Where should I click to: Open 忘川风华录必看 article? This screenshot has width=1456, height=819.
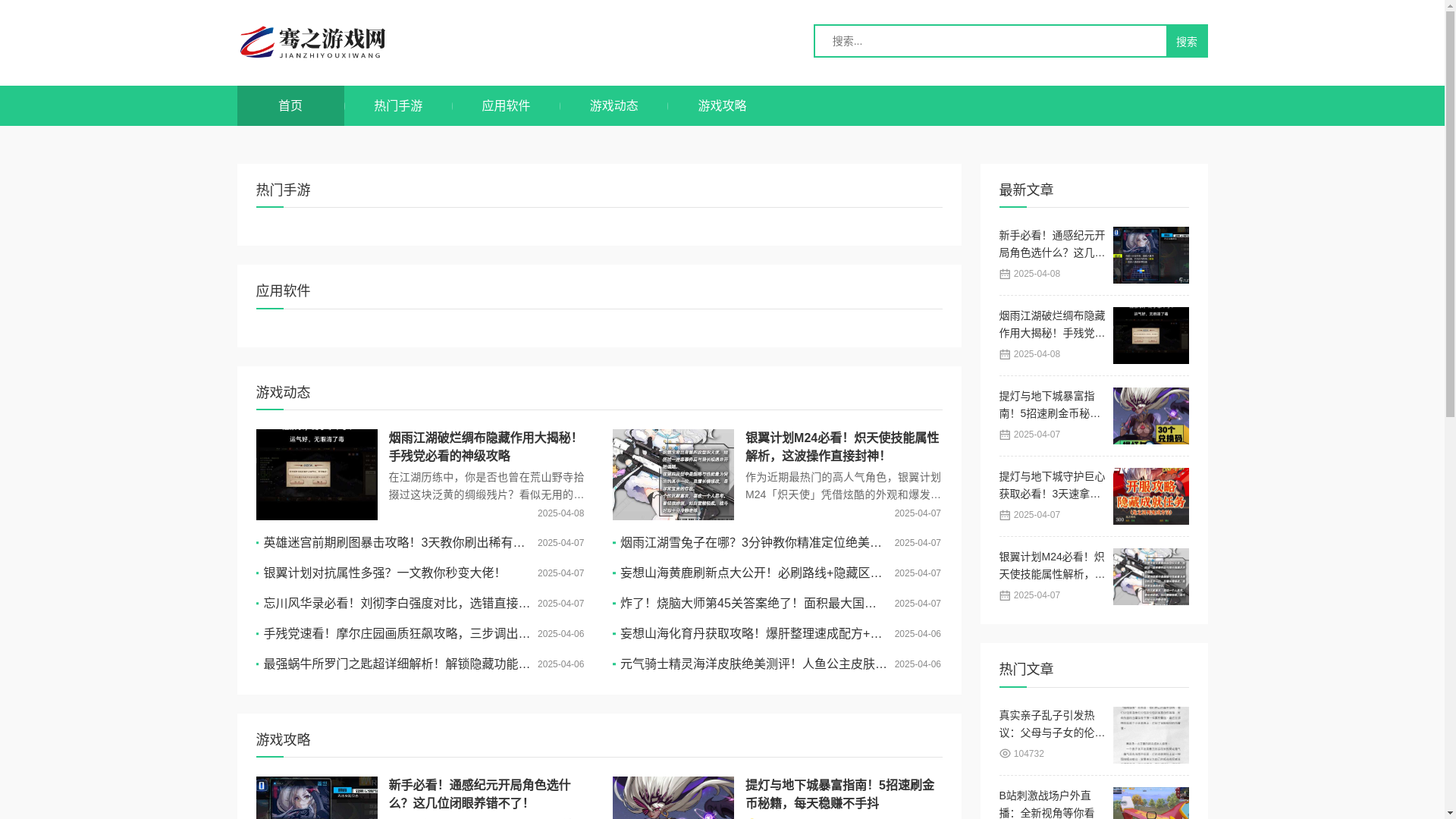[x=397, y=604]
